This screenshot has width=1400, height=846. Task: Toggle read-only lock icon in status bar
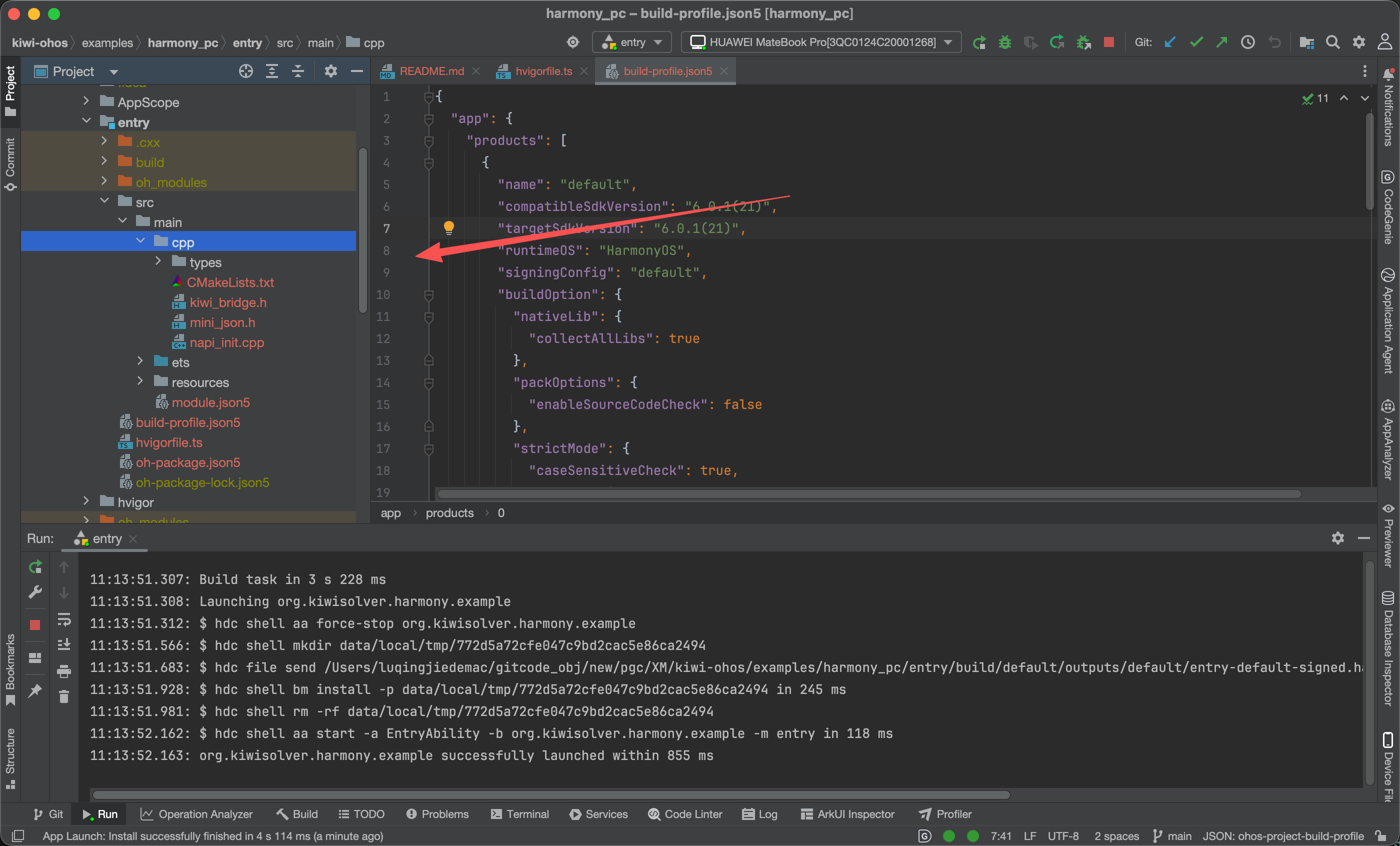[x=1380, y=836]
